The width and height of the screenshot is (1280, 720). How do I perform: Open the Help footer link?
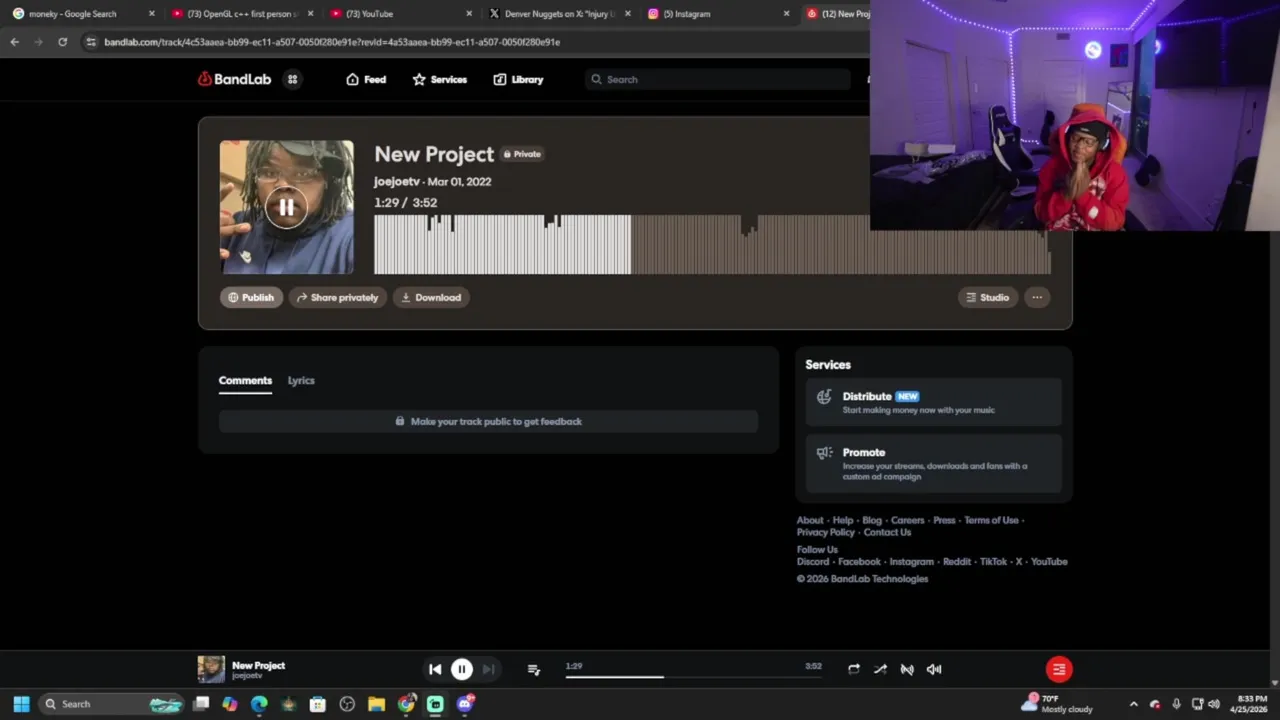(x=843, y=520)
